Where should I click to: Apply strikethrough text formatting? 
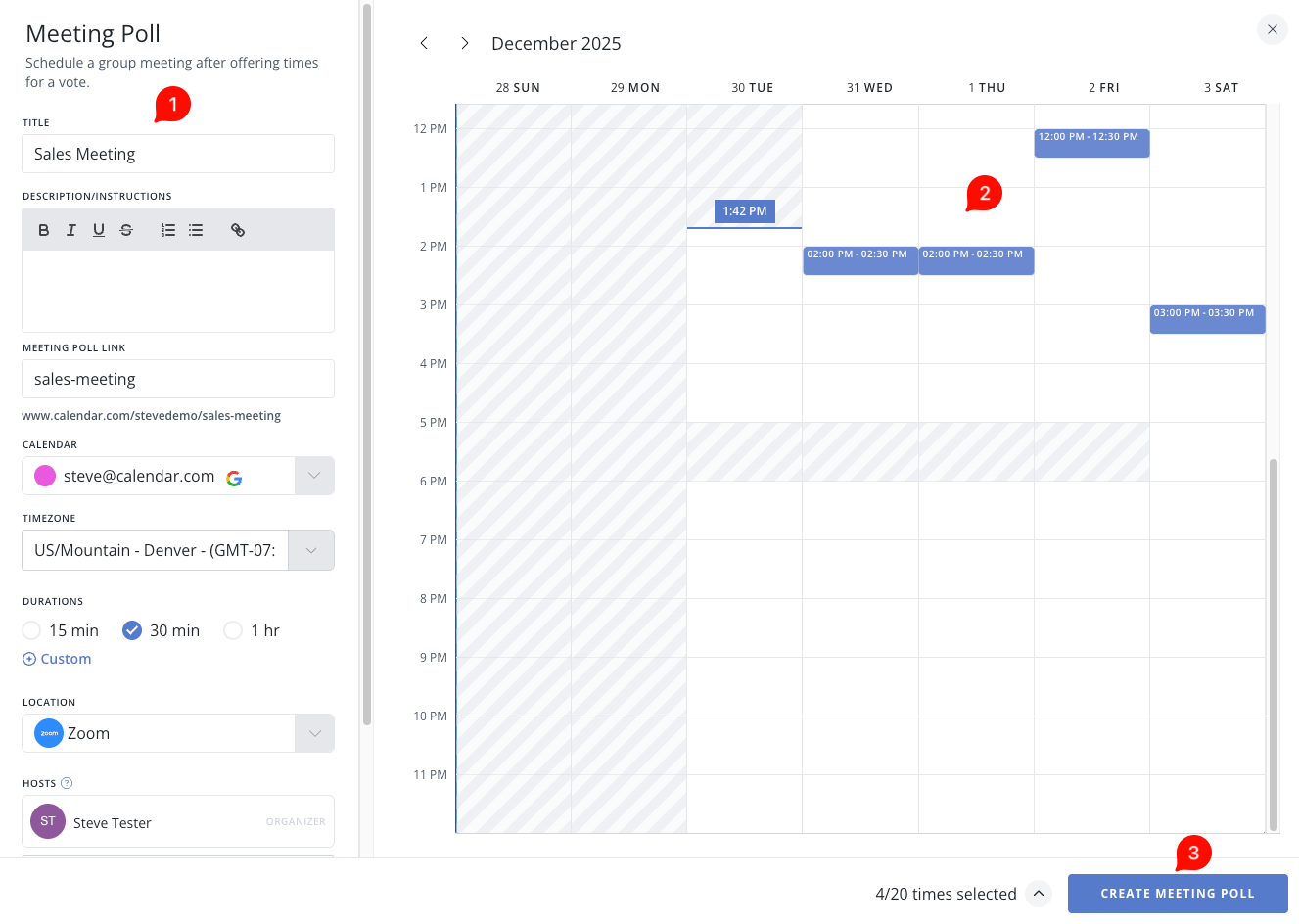pyautogui.click(x=126, y=230)
